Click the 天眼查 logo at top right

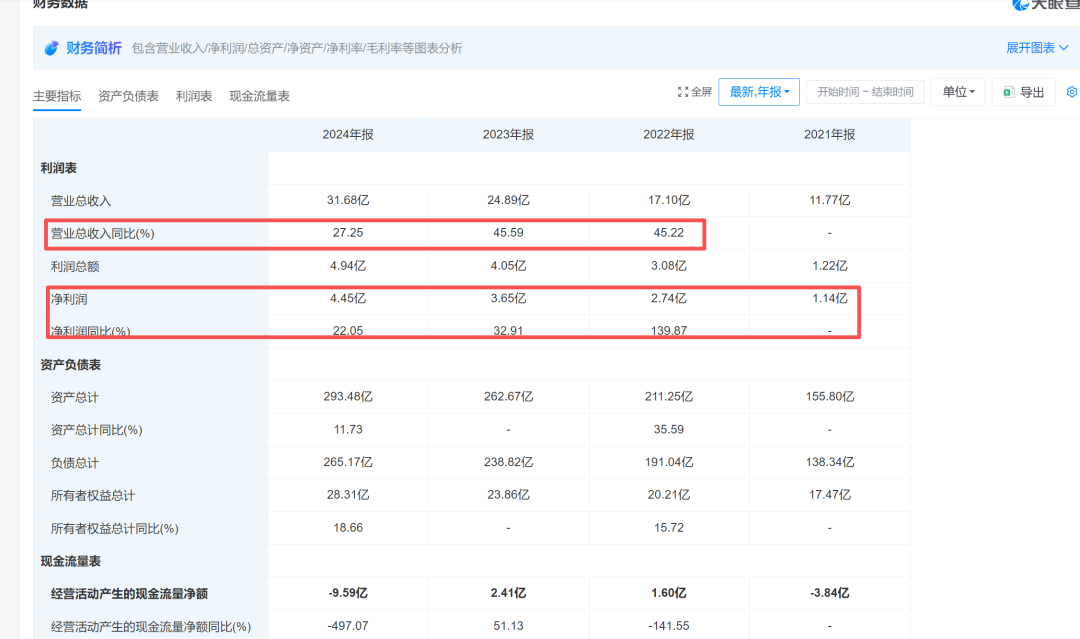click(x=1045, y=4)
